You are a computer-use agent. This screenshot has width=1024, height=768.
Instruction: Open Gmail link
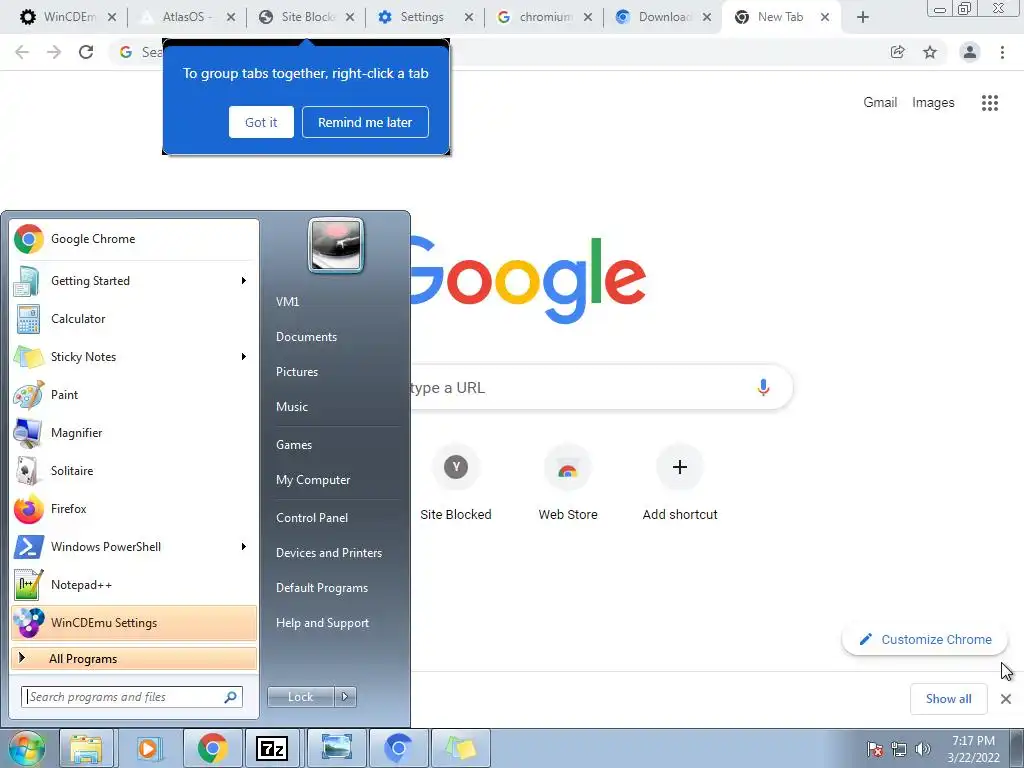point(880,103)
